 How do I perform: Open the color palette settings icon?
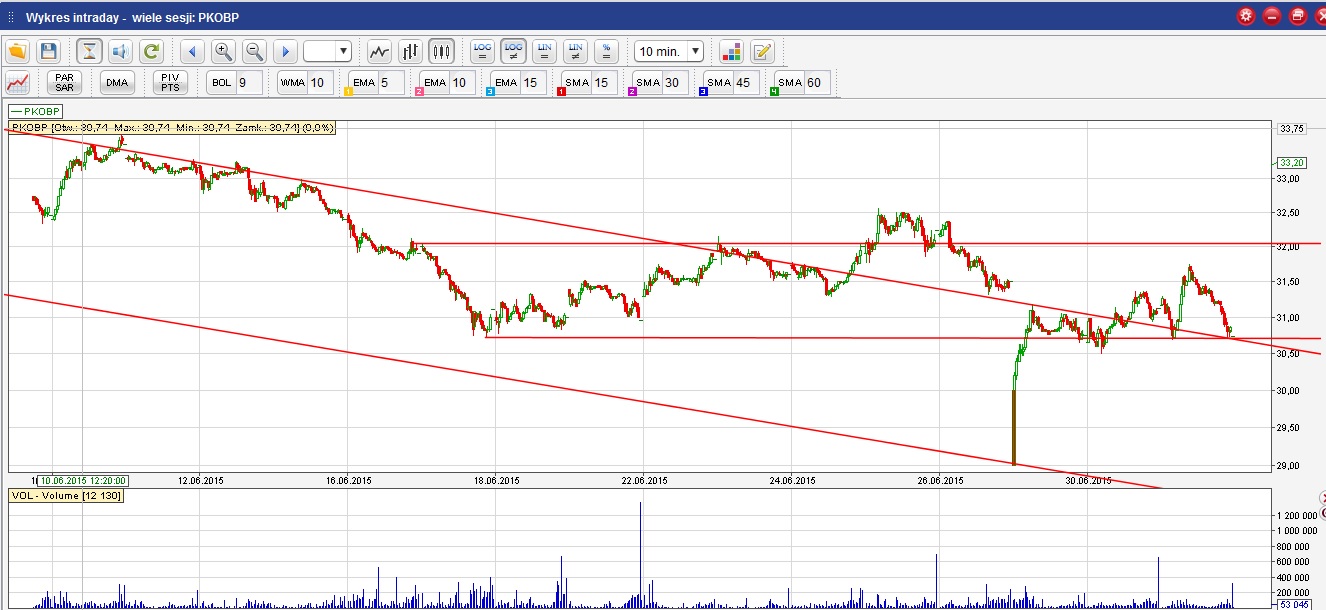731,51
